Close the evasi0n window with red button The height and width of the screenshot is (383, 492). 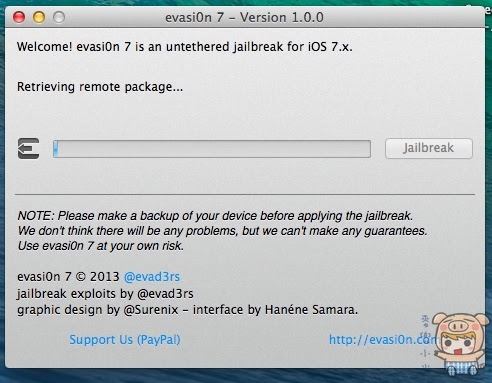(x=19, y=17)
